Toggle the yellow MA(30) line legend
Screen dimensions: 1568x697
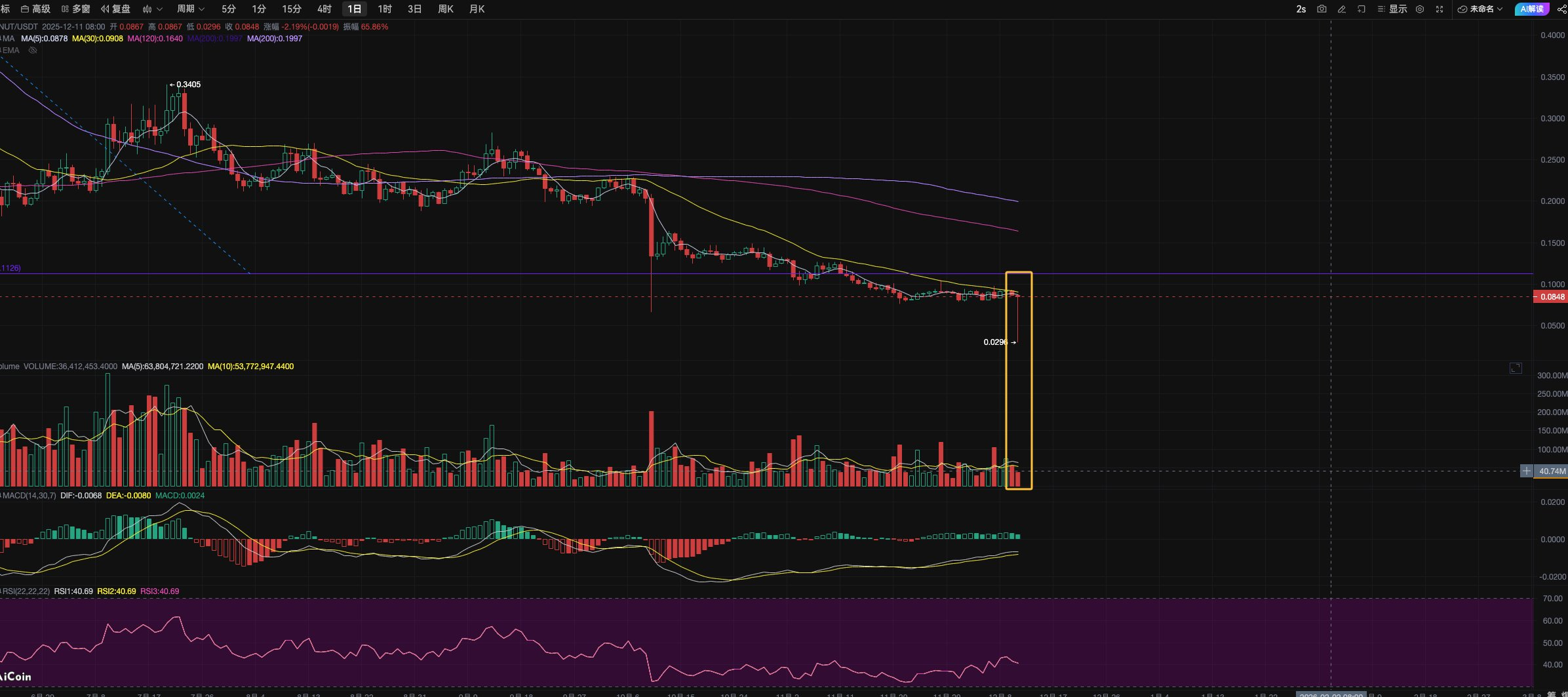tap(98, 39)
